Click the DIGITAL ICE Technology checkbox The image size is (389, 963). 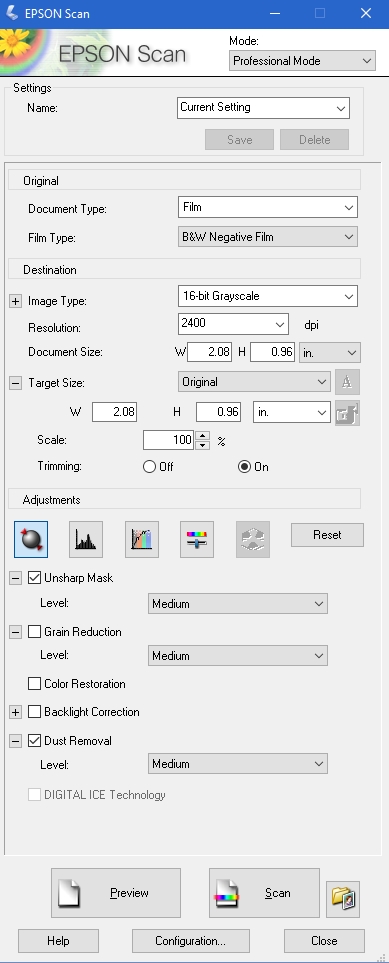[34, 795]
